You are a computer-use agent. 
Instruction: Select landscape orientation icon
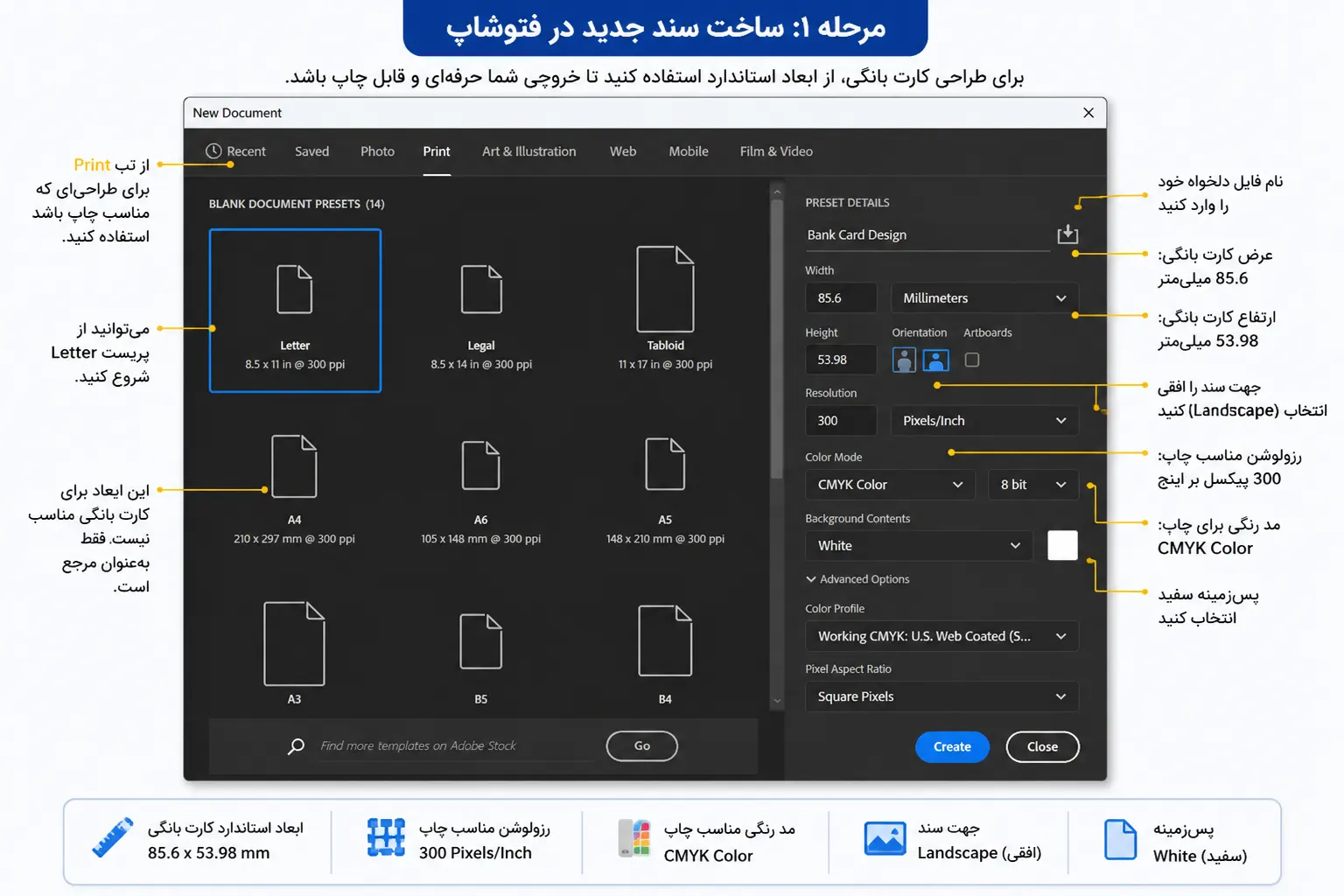click(x=935, y=360)
